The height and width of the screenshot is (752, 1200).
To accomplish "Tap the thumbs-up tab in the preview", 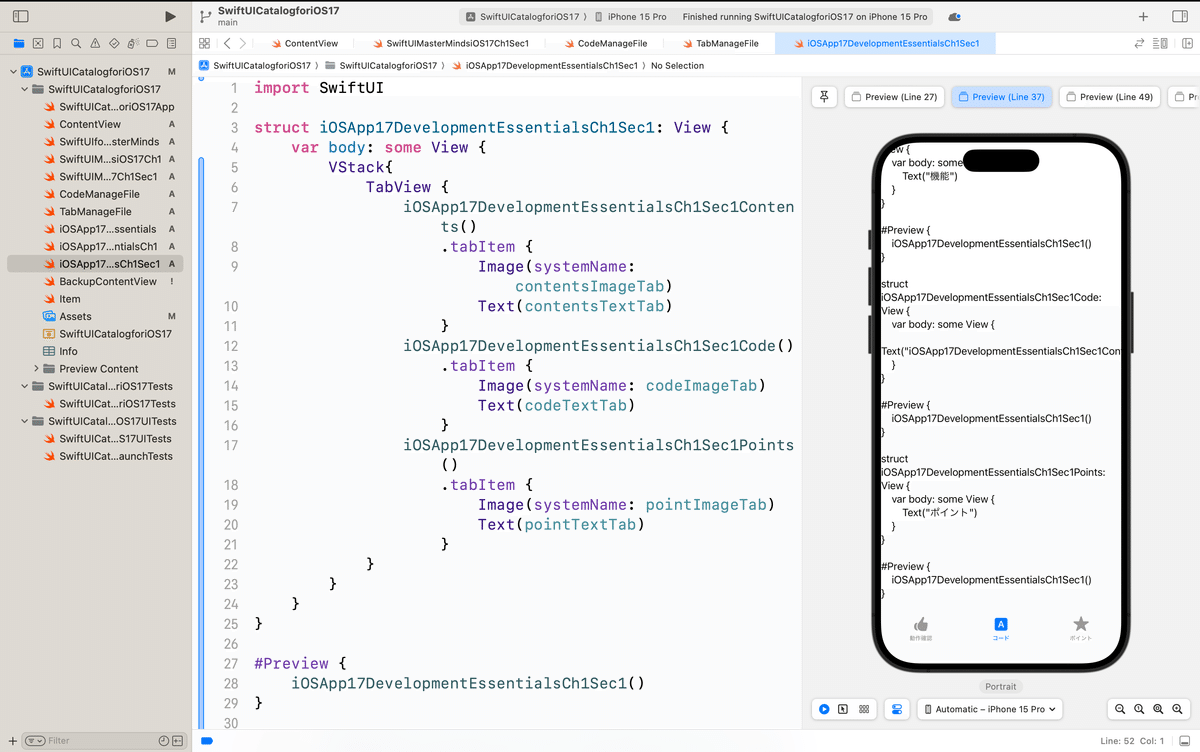I will [921, 629].
